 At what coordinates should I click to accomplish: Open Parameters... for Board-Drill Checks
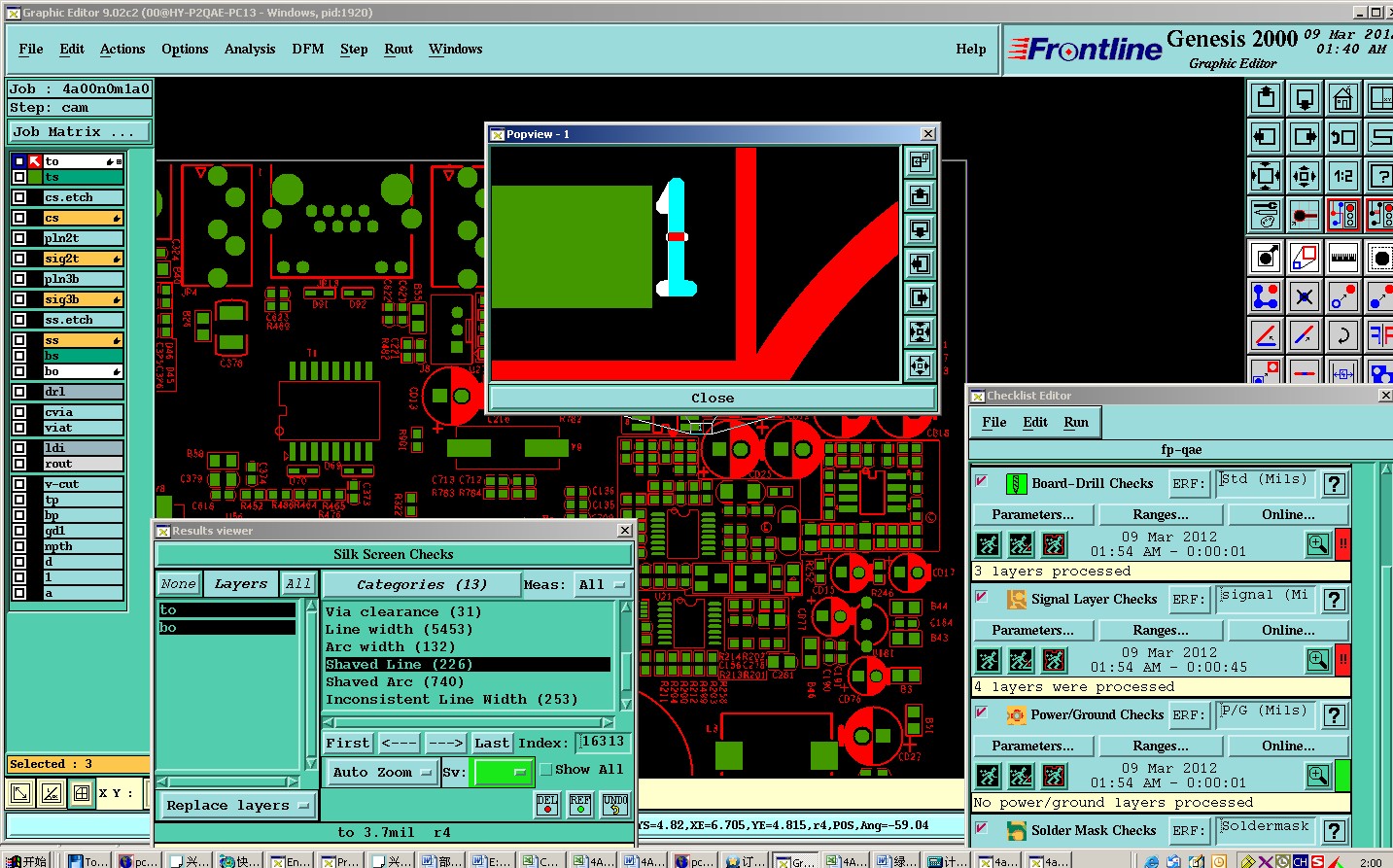[1033, 514]
